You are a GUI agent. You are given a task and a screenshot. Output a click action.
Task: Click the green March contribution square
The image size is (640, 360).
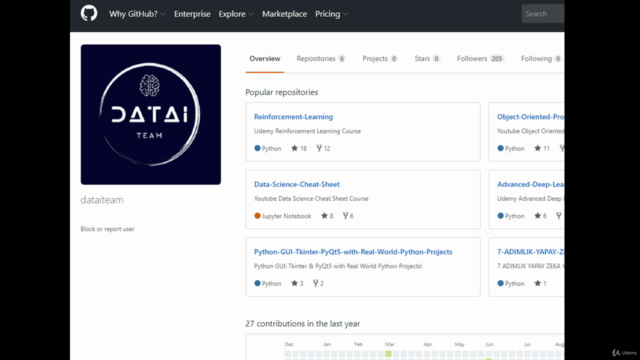[388, 354]
